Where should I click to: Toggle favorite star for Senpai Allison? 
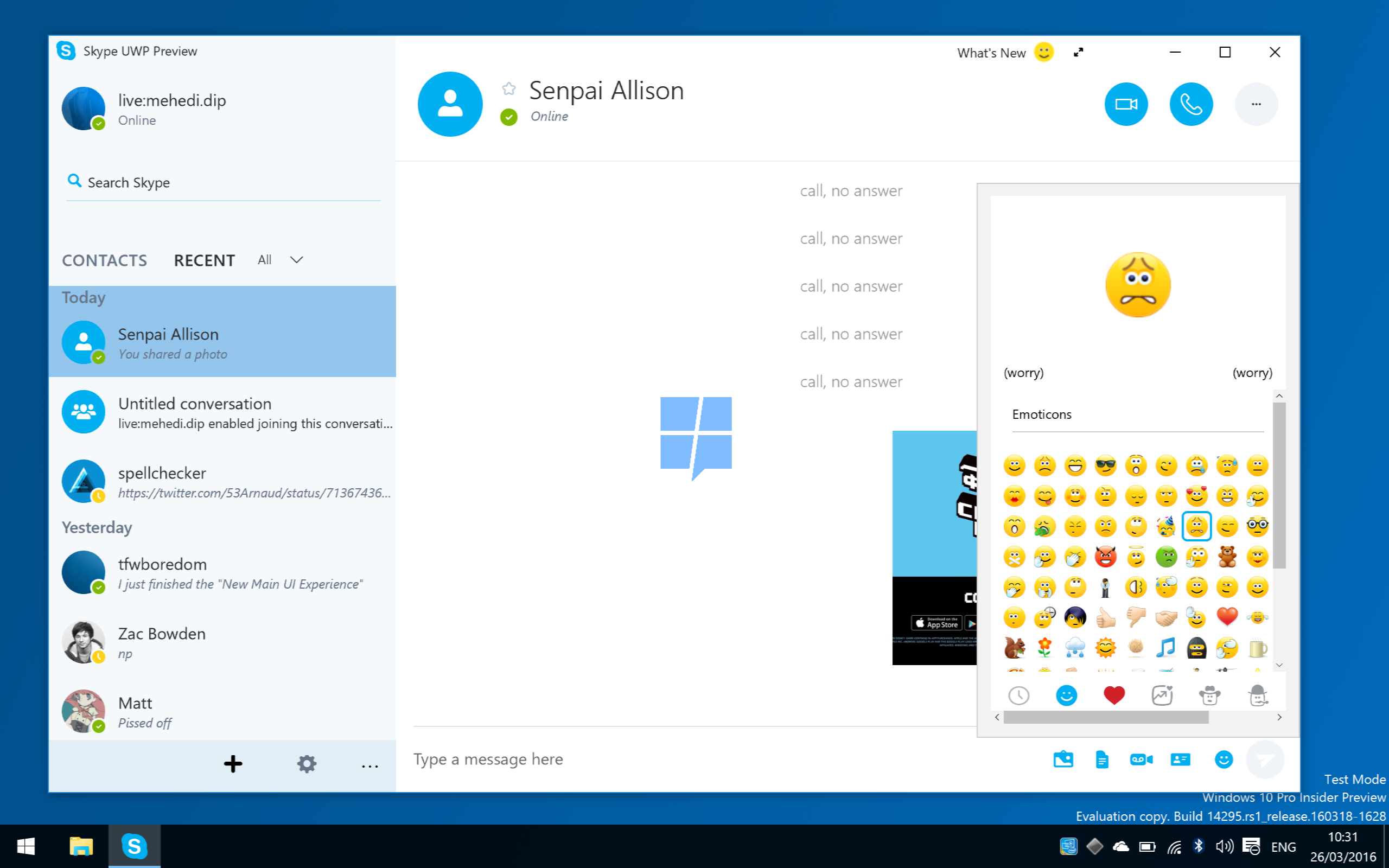pyautogui.click(x=509, y=89)
